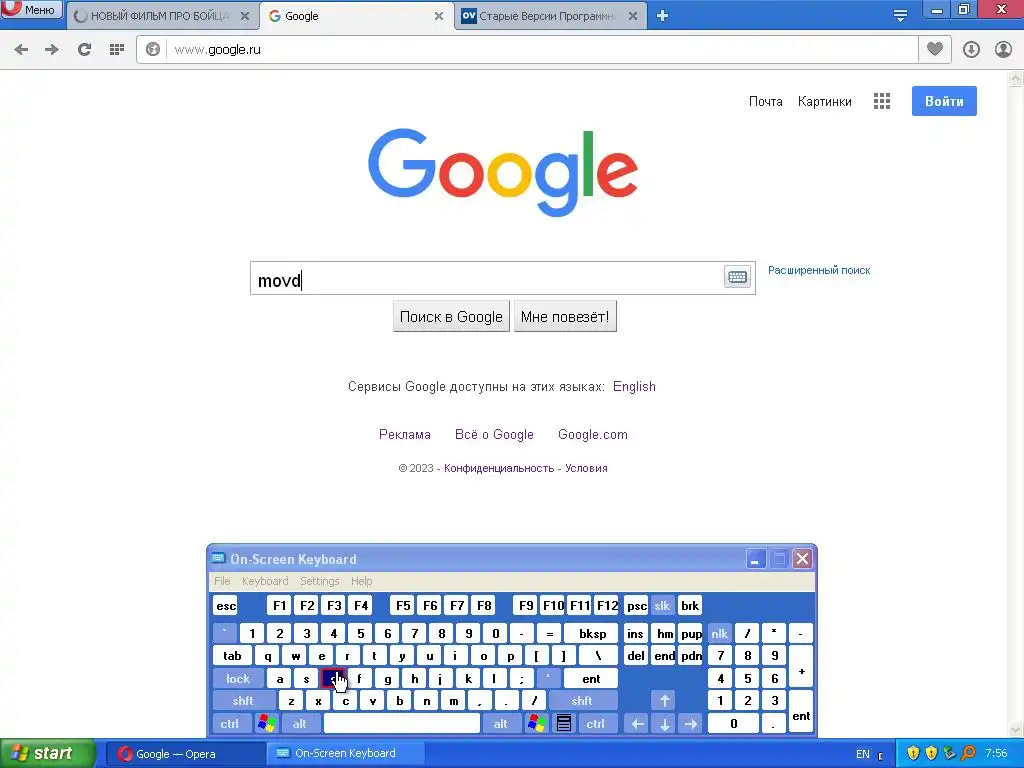Select the On-Screen Keyboard taskbar button
The image size is (1024, 768).
coord(345,754)
